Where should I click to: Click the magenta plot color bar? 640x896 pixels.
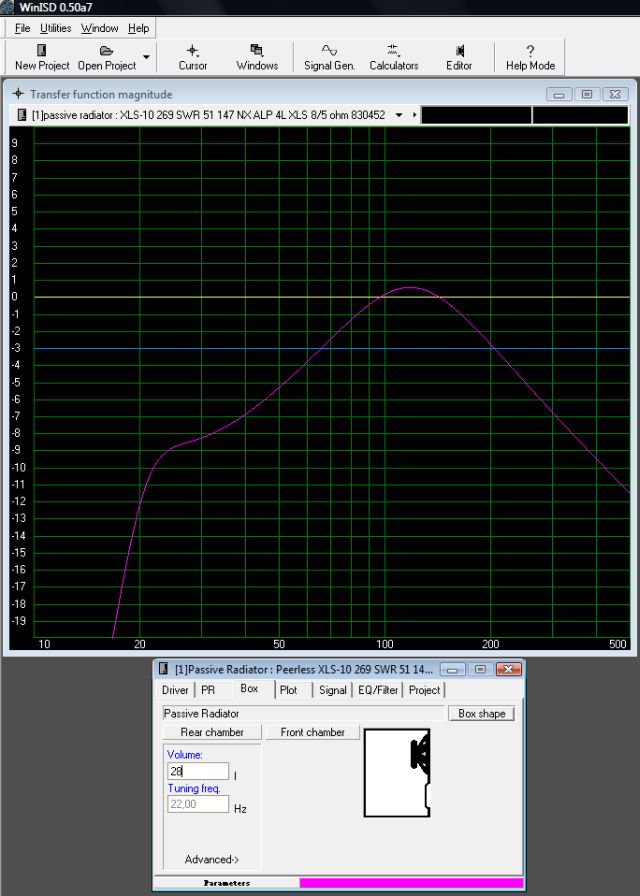410,883
